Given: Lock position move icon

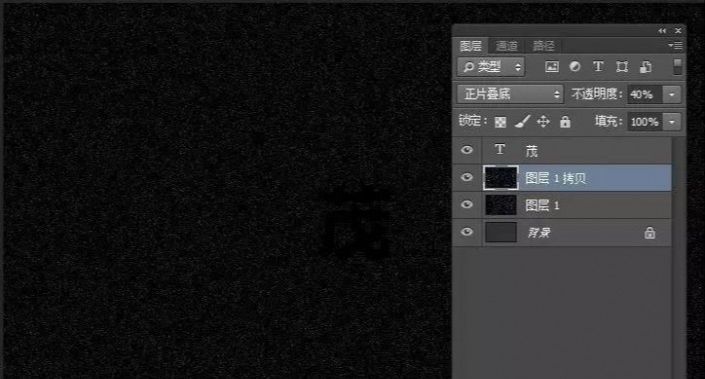Looking at the screenshot, I should (x=543, y=121).
